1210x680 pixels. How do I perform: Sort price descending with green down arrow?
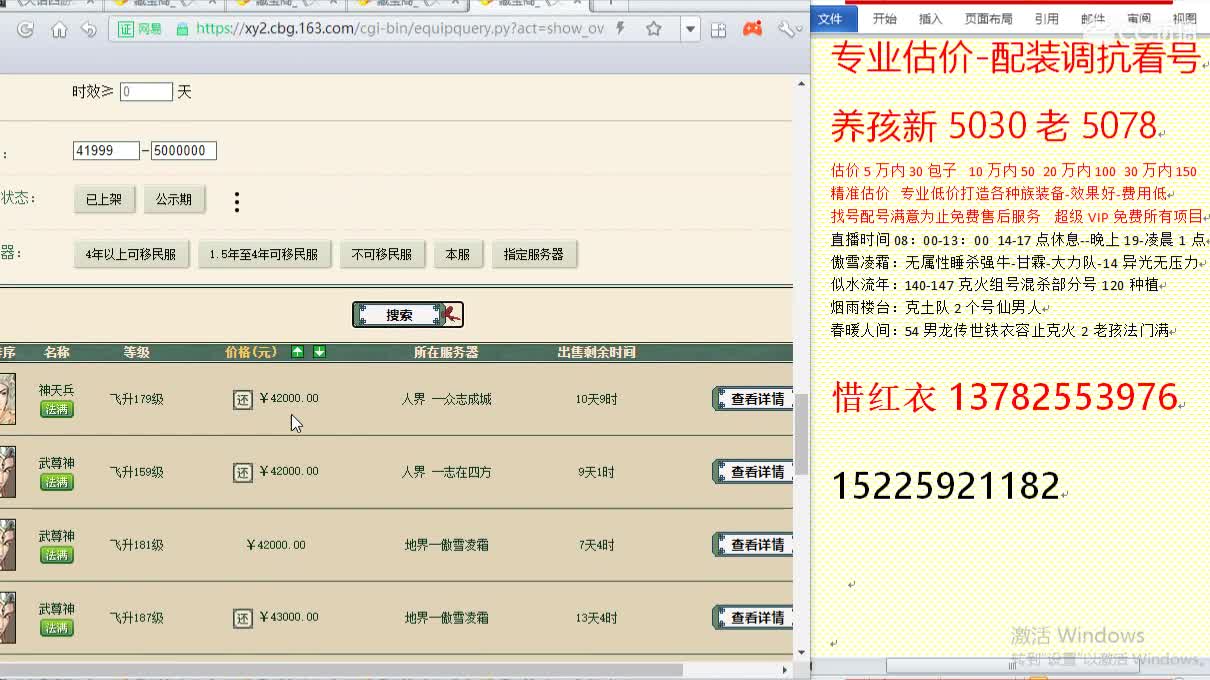coord(319,352)
